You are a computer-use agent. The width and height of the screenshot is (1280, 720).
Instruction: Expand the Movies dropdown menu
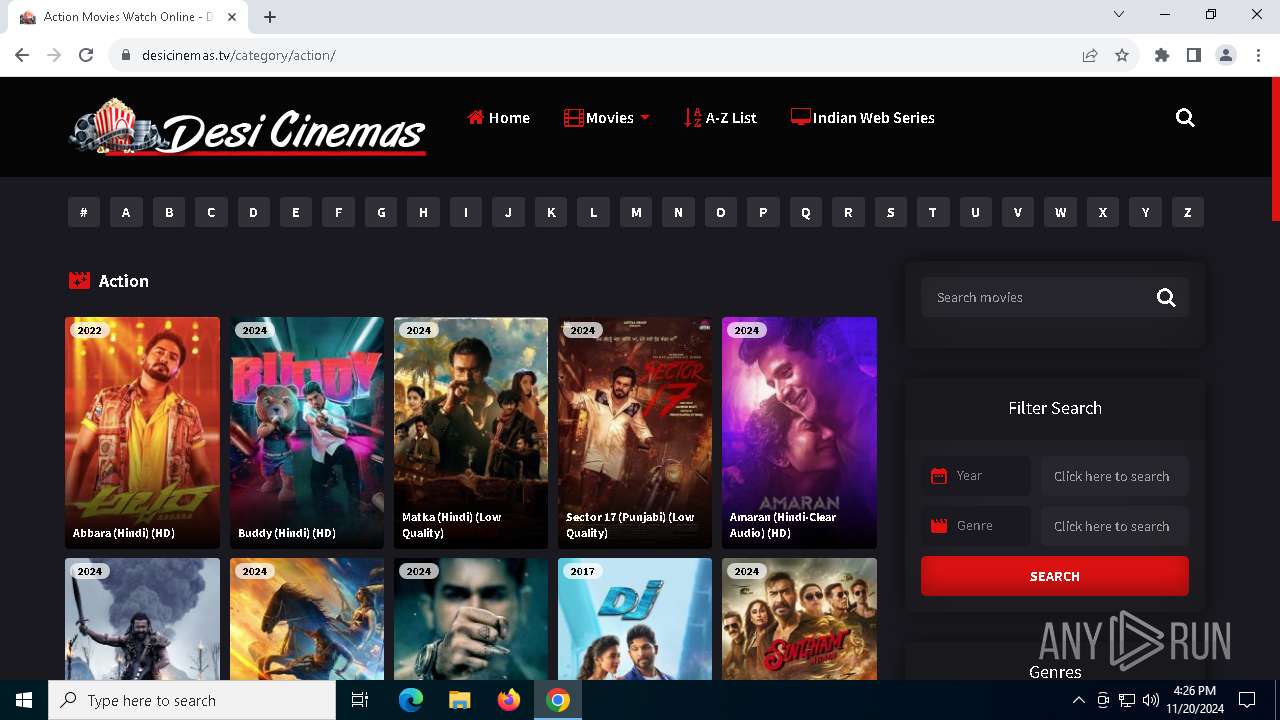[607, 118]
